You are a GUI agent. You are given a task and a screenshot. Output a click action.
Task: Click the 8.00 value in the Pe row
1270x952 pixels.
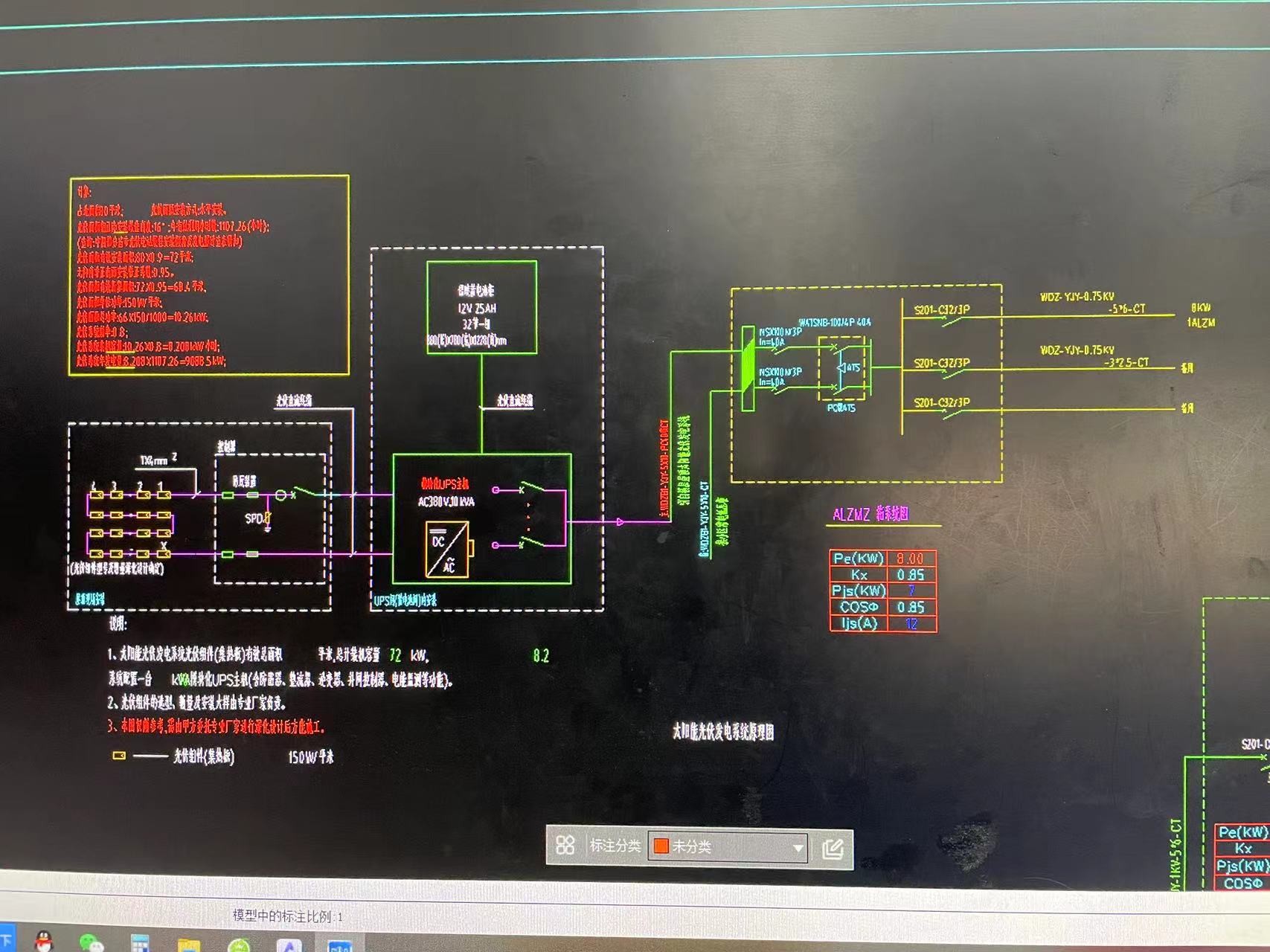coord(910,559)
